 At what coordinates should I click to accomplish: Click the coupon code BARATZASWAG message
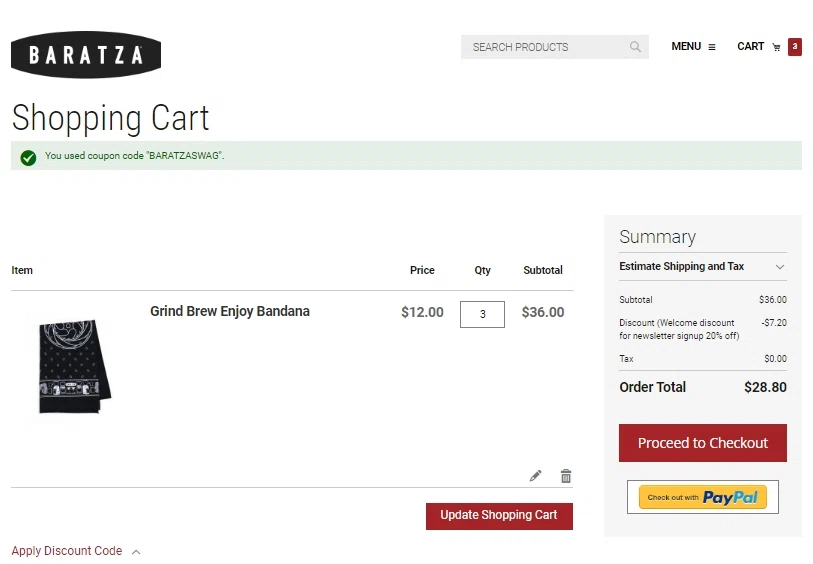tap(134, 156)
